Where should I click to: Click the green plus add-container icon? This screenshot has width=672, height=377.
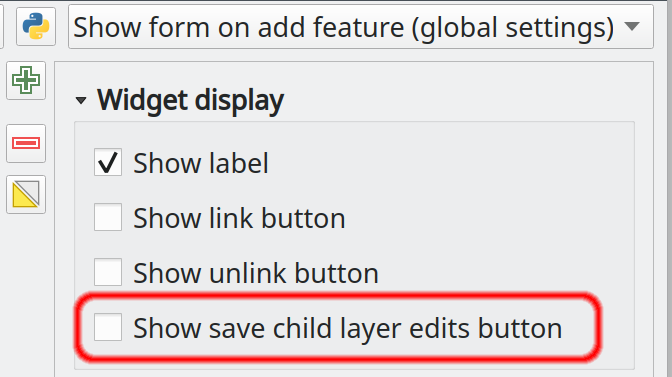point(26,80)
